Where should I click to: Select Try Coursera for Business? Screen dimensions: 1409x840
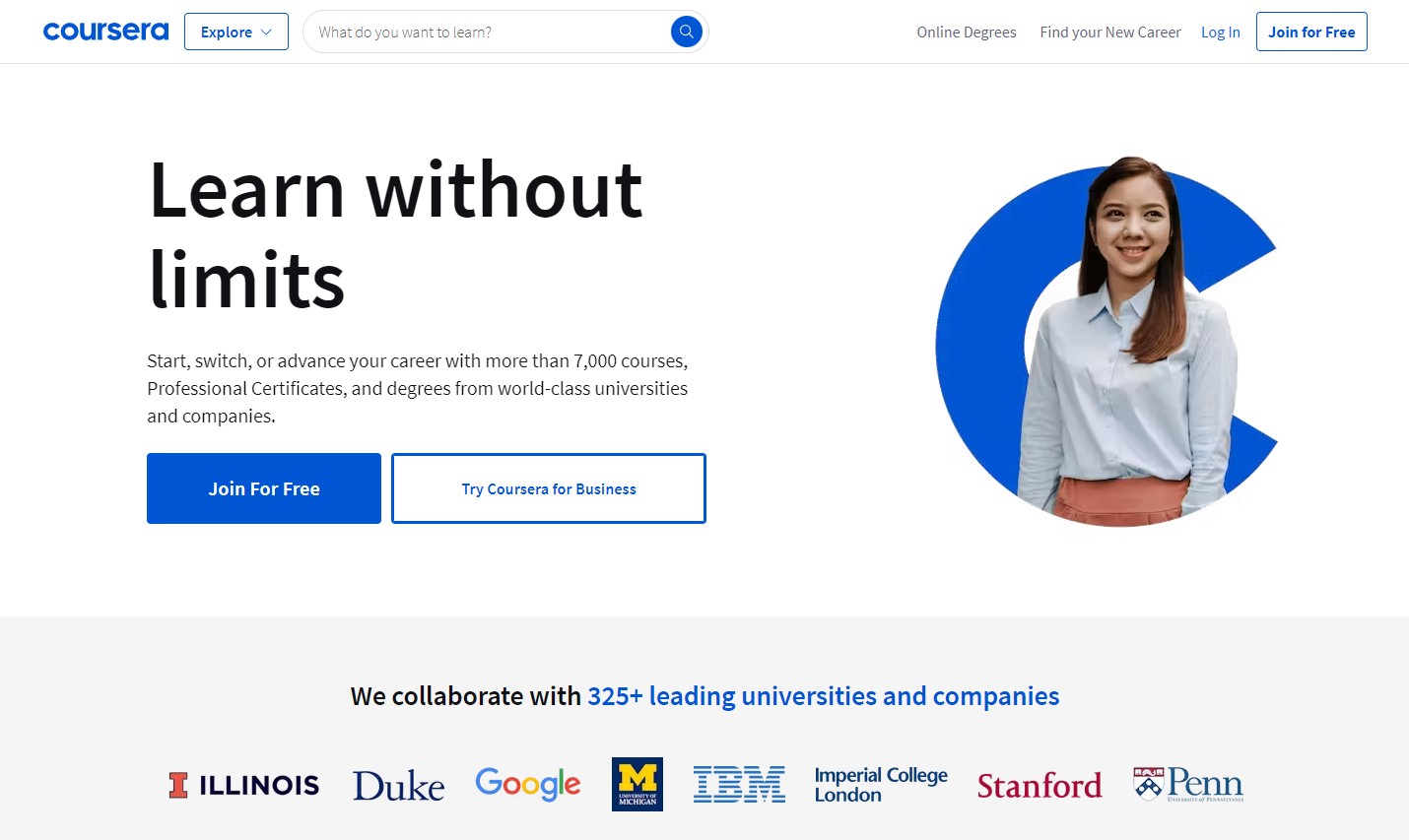(548, 487)
